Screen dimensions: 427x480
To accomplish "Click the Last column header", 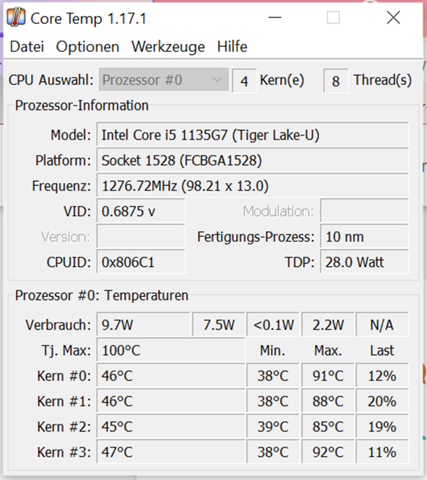I will pos(382,350).
